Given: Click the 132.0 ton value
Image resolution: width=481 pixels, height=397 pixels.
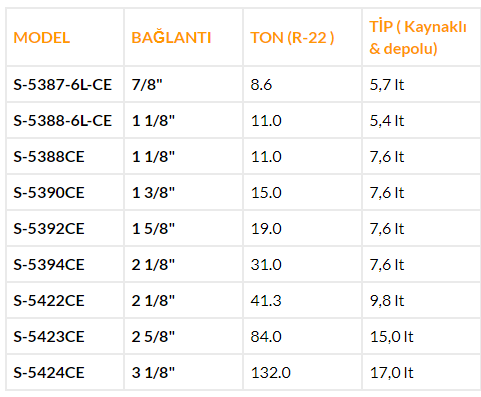Looking at the screenshot, I should 271,373.
